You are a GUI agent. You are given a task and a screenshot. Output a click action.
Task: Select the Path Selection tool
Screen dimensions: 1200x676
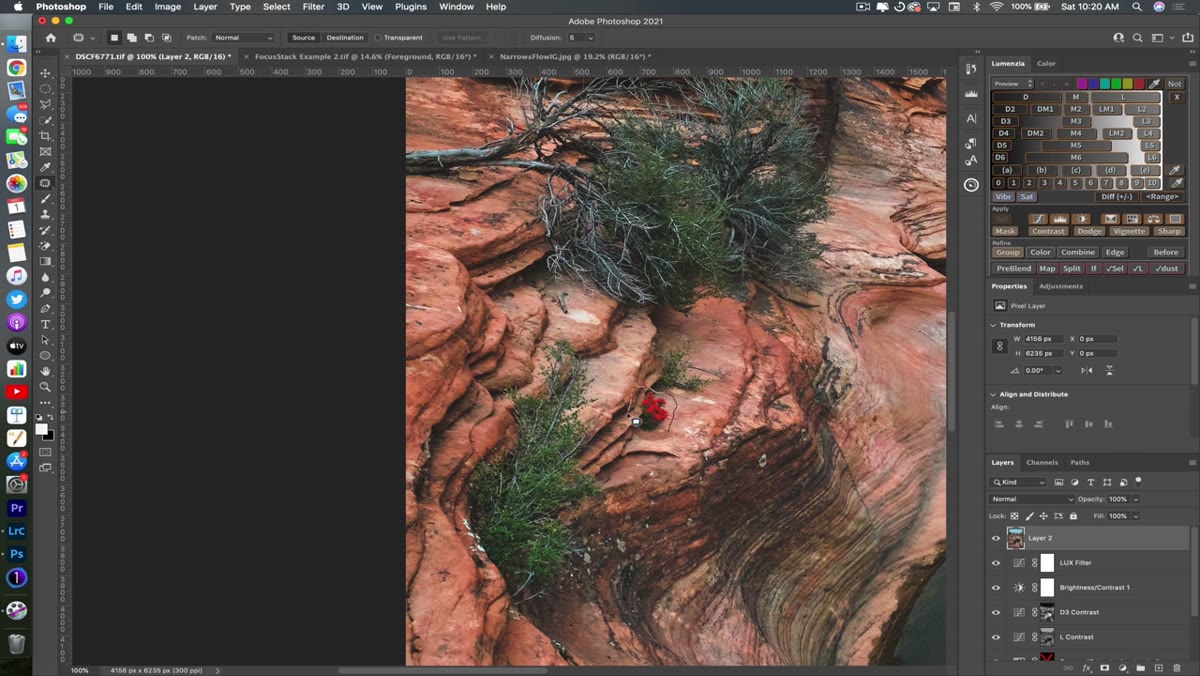point(45,340)
